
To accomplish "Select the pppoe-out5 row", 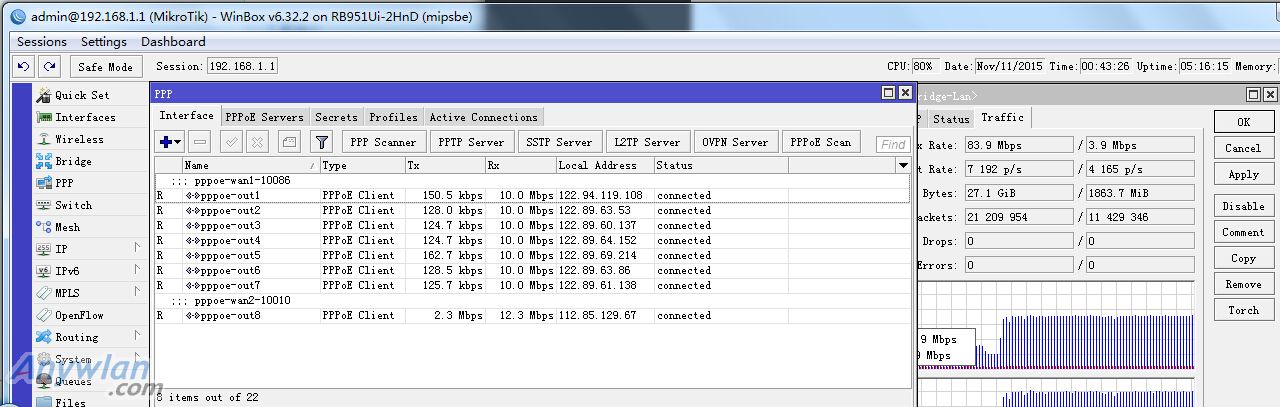I will [532, 255].
